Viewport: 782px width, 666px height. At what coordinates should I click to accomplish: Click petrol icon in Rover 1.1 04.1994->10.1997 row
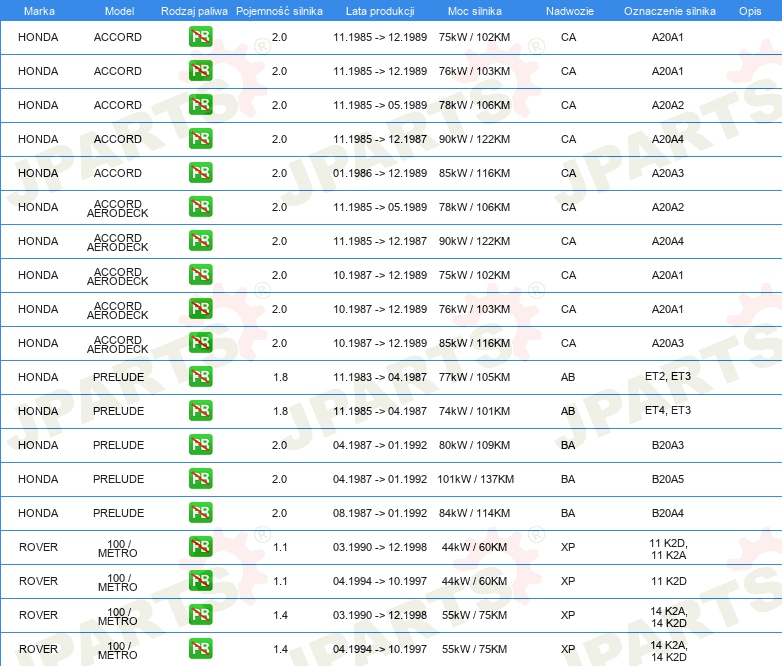pyautogui.click(x=200, y=580)
